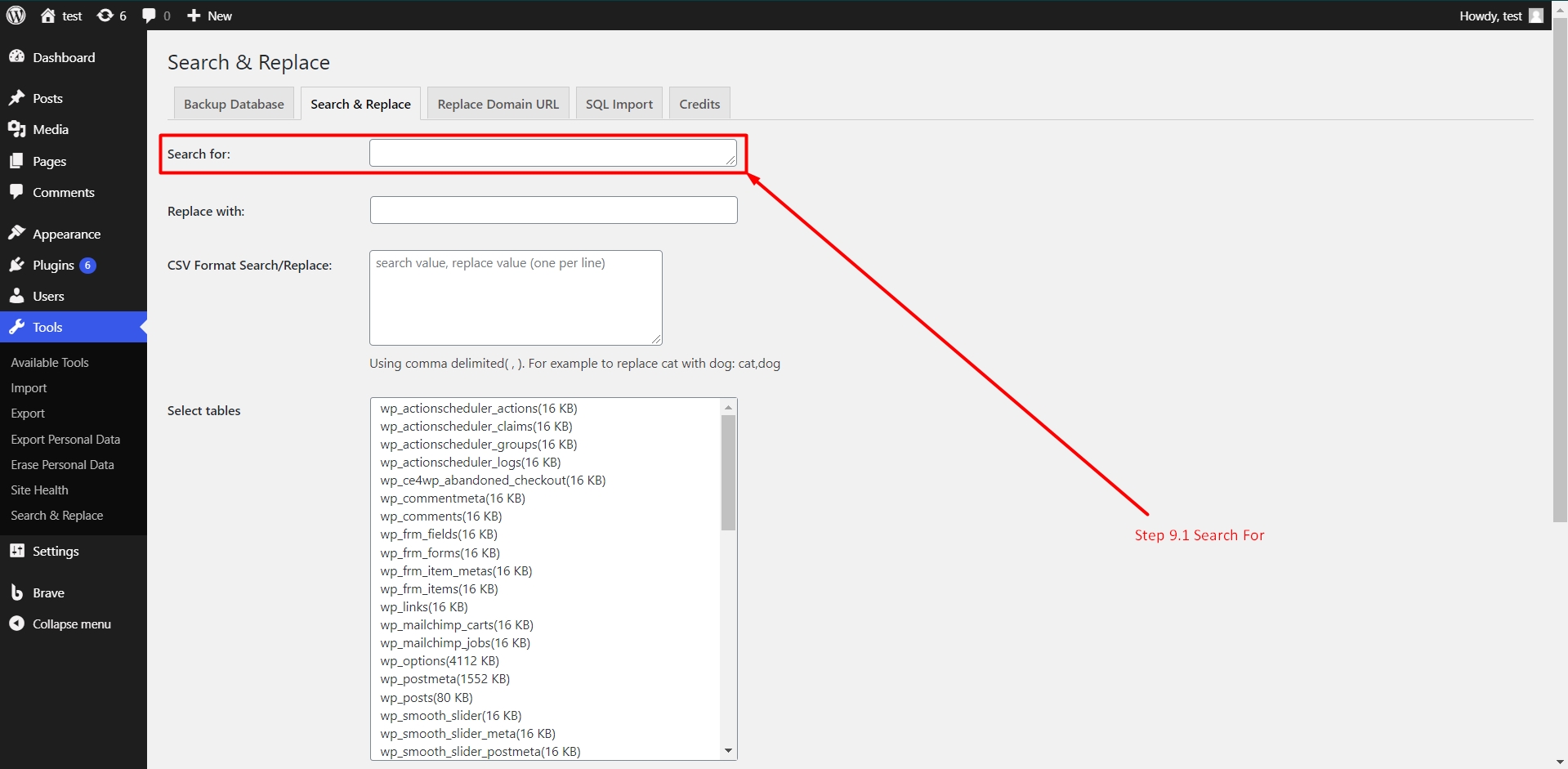Viewport: 1568px width, 769px height.
Task: Open the Import submenu link
Action: click(29, 387)
